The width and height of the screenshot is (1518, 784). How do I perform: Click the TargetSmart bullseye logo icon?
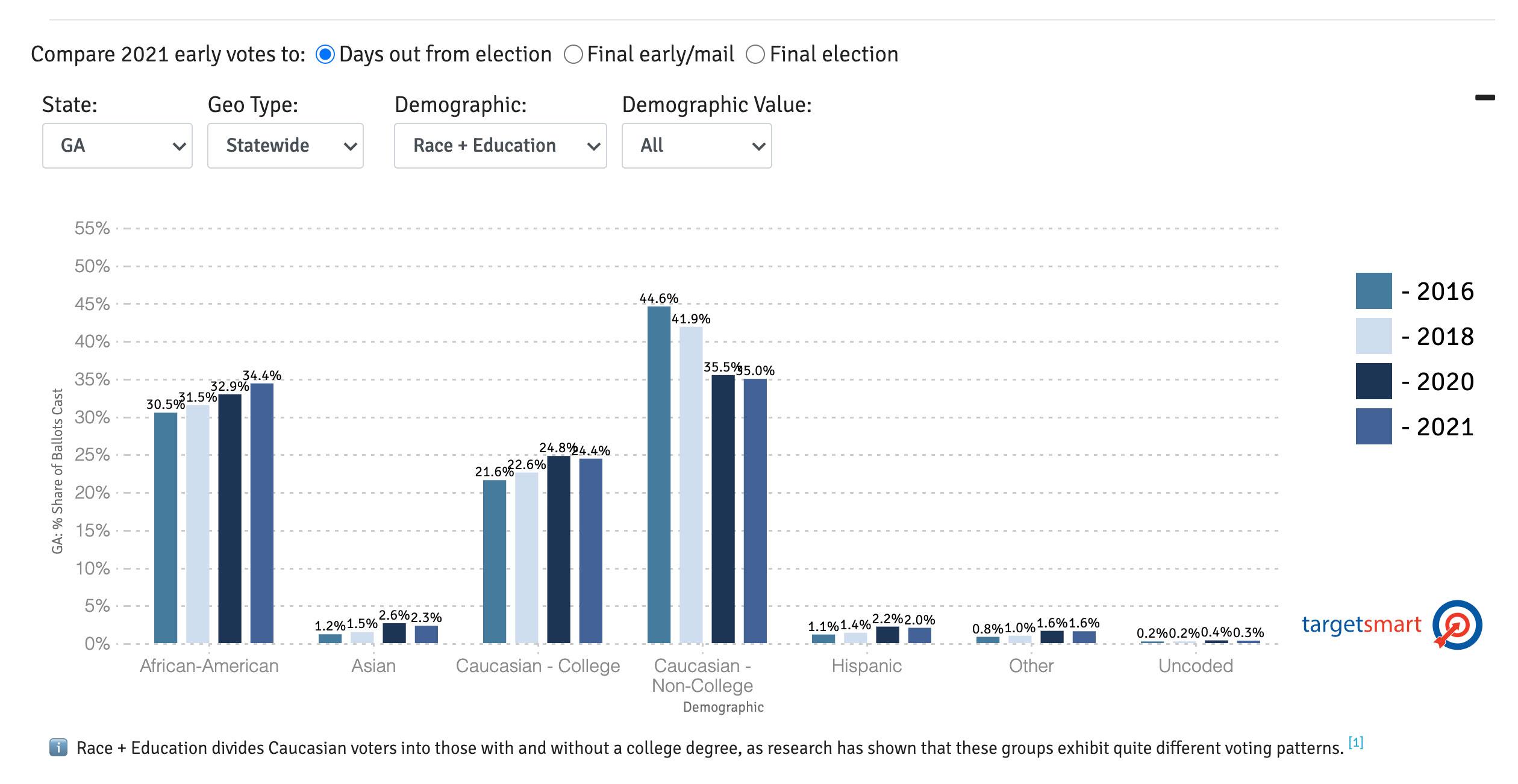[x=1457, y=624]
